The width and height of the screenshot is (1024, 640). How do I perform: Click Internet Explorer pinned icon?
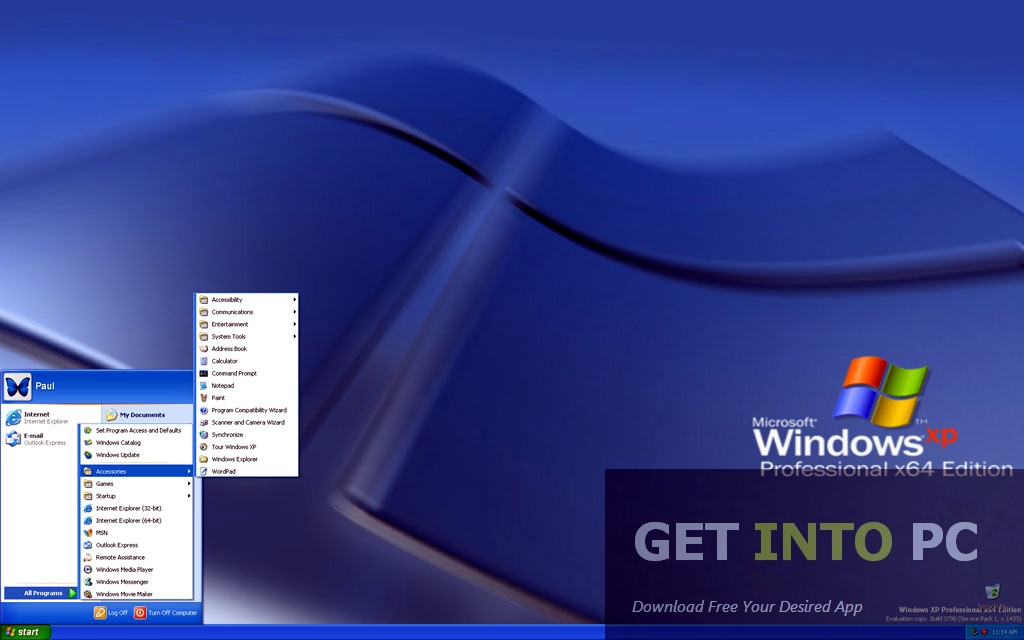13,417
